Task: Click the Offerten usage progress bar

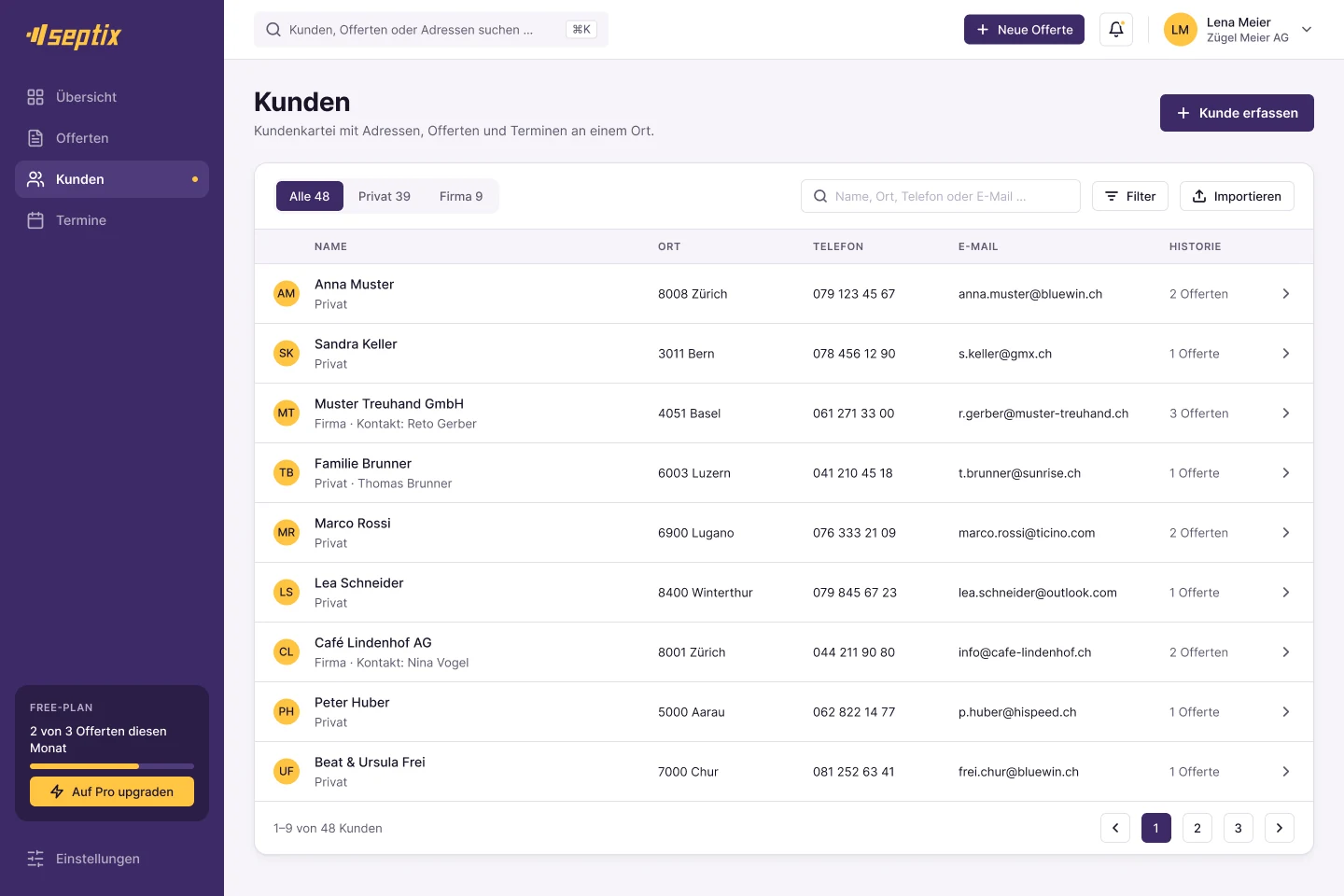Action: (112, 766)
